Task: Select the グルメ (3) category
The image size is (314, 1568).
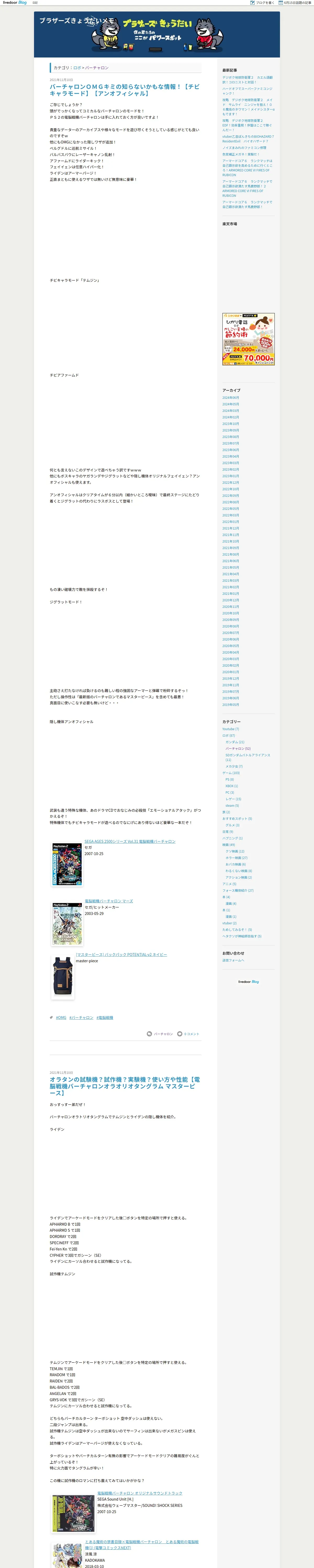Action: [x=232, y=825]
